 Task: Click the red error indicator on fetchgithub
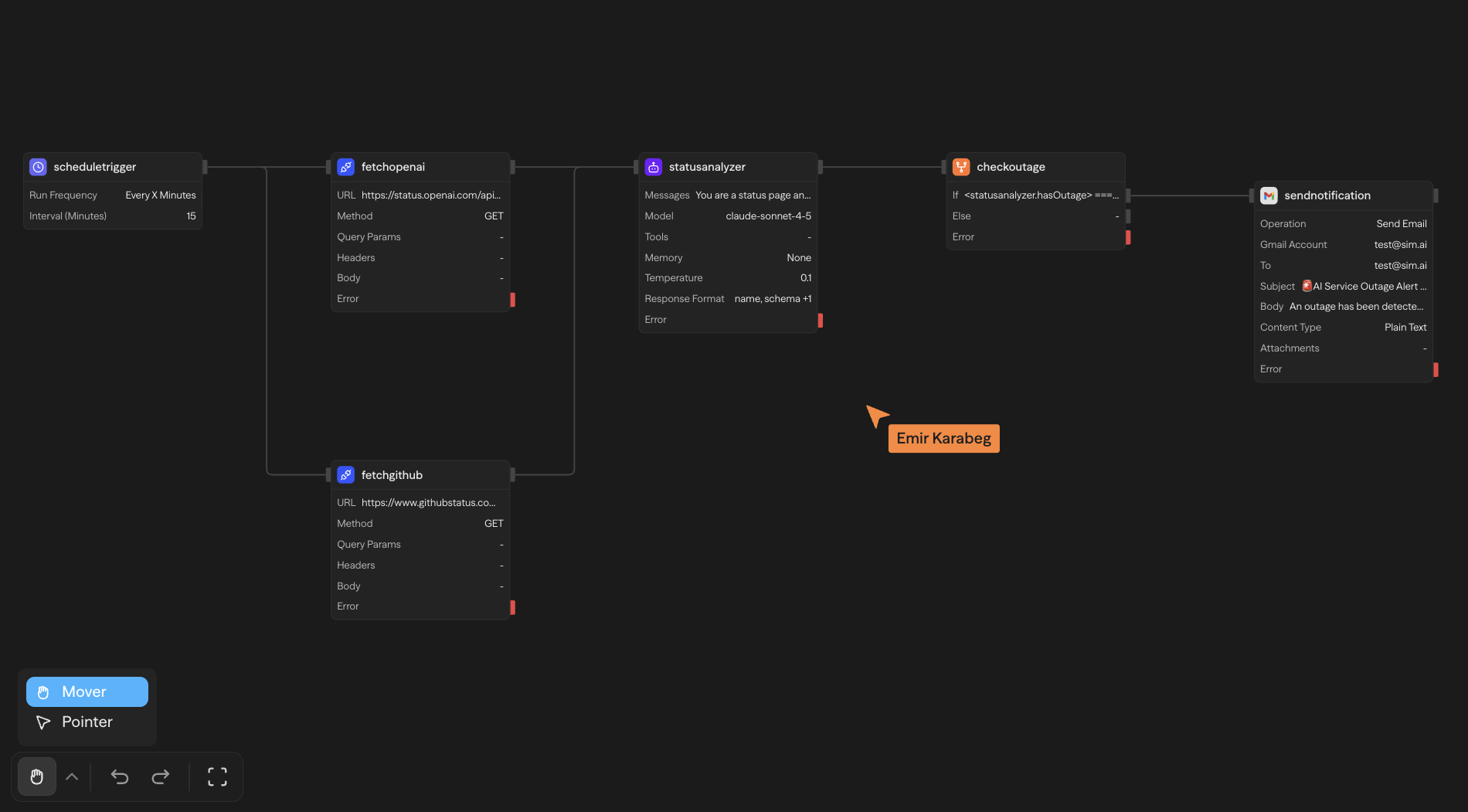[x=512, y=607]
